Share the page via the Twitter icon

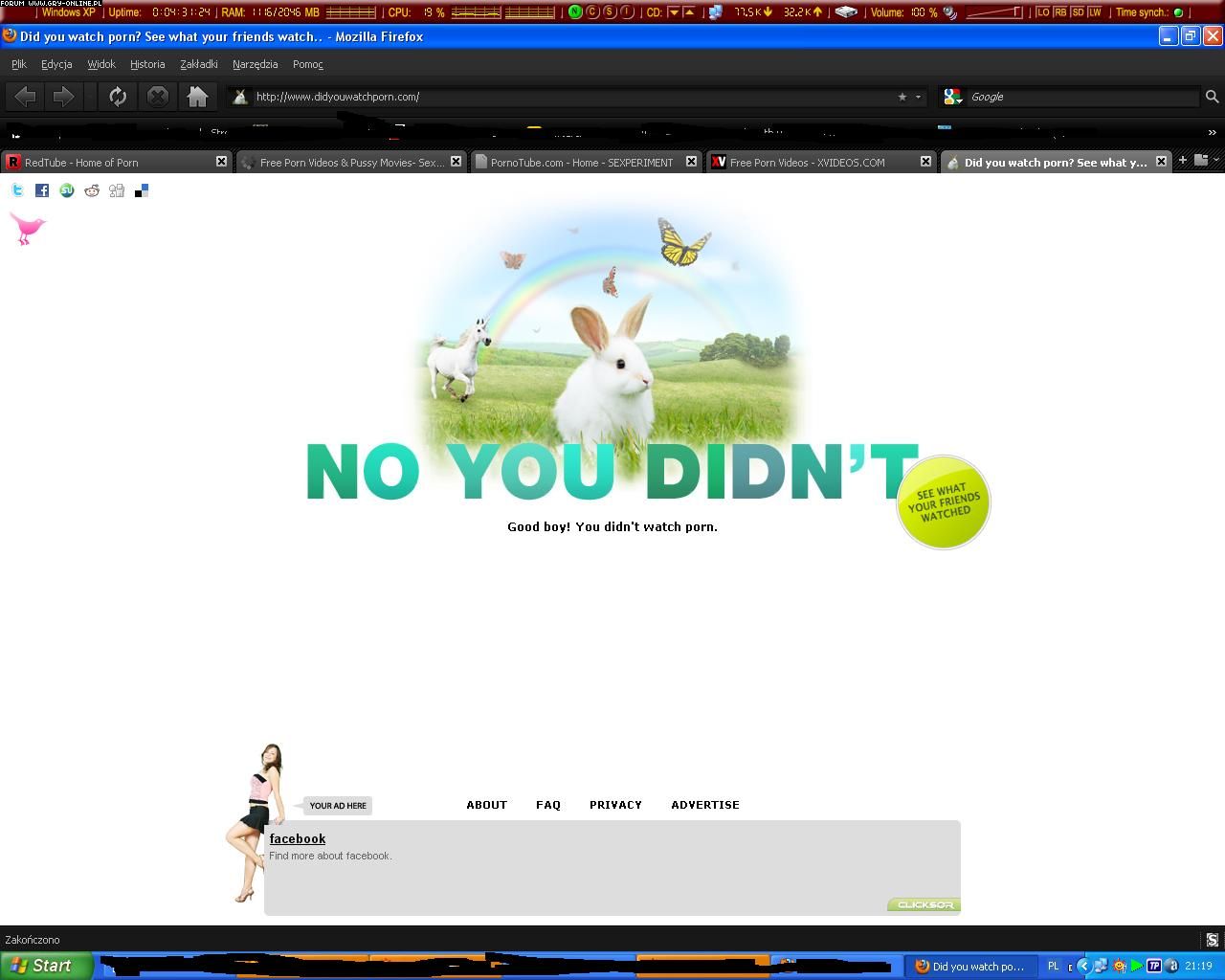click(17, 190)
